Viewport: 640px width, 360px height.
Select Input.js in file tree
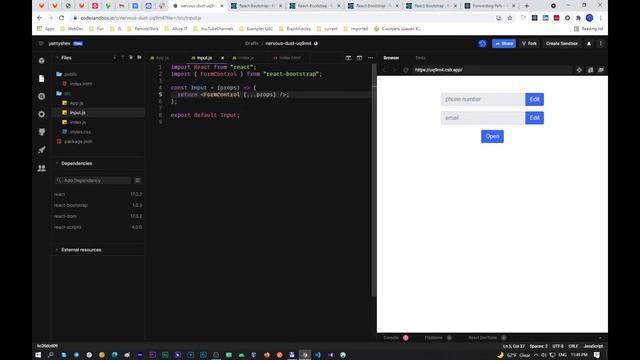click(x=98, y=113)
